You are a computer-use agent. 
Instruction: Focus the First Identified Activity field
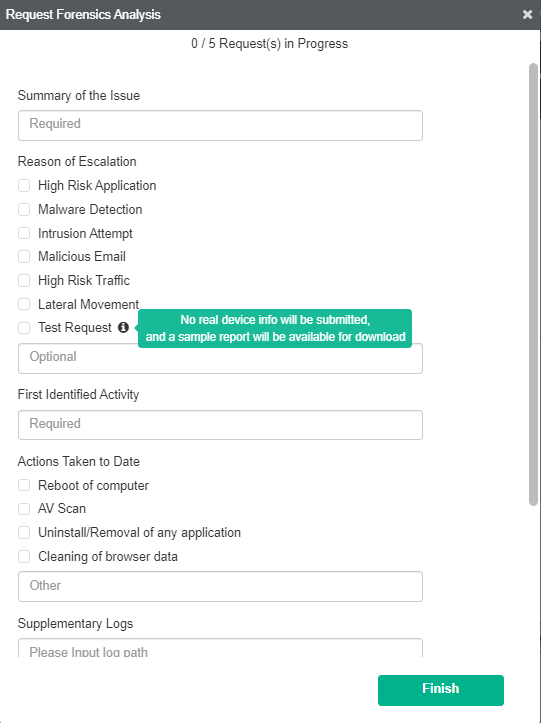pyautogui.click(x=220, y=425)
